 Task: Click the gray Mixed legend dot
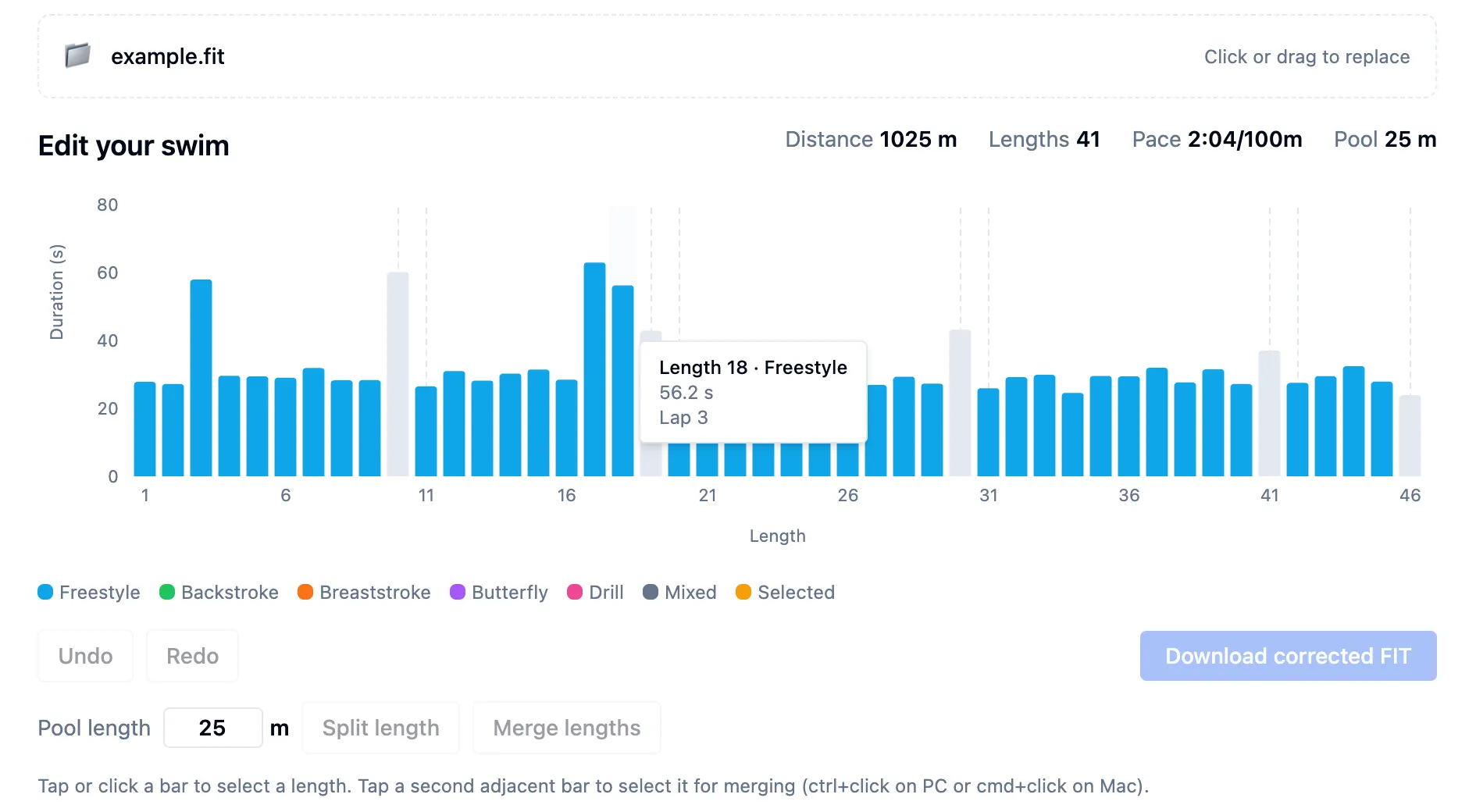tap(650, 592)
